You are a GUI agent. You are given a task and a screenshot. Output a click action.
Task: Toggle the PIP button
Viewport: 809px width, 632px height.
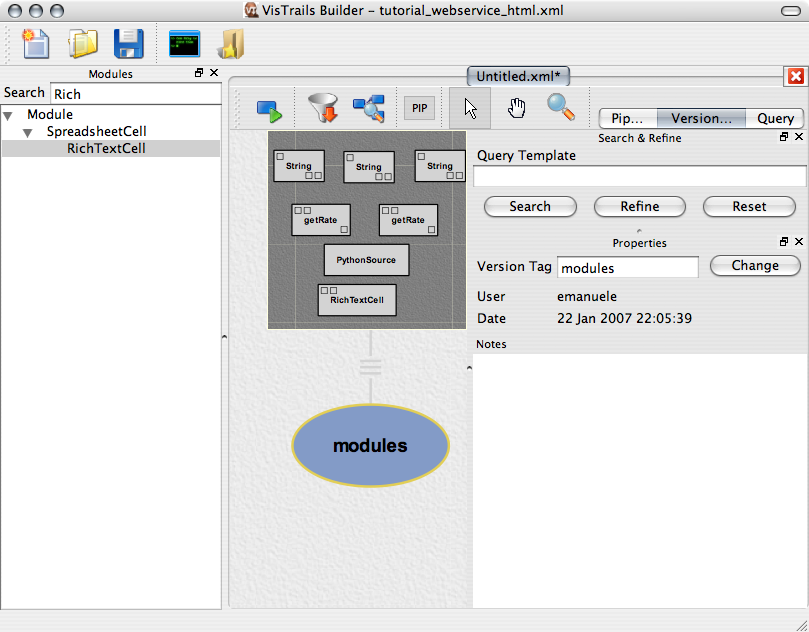(x=419, y=108)
